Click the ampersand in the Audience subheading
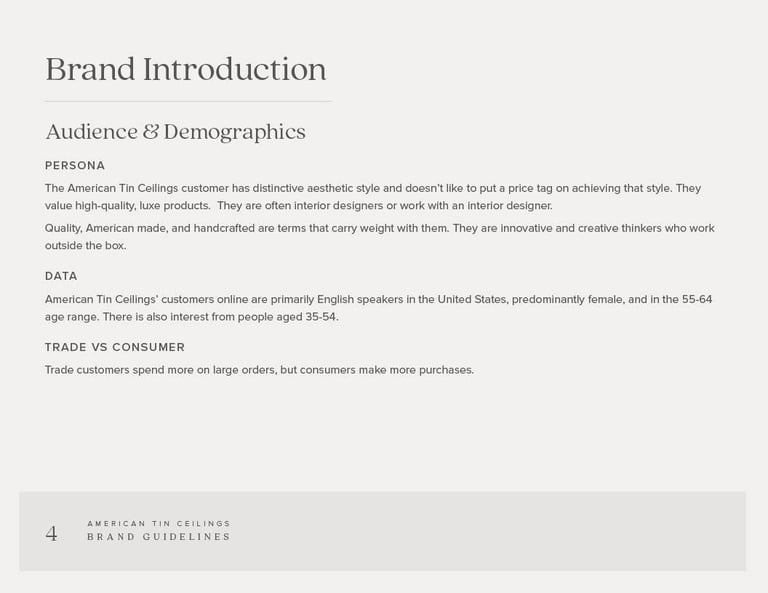 click(151, 132)
